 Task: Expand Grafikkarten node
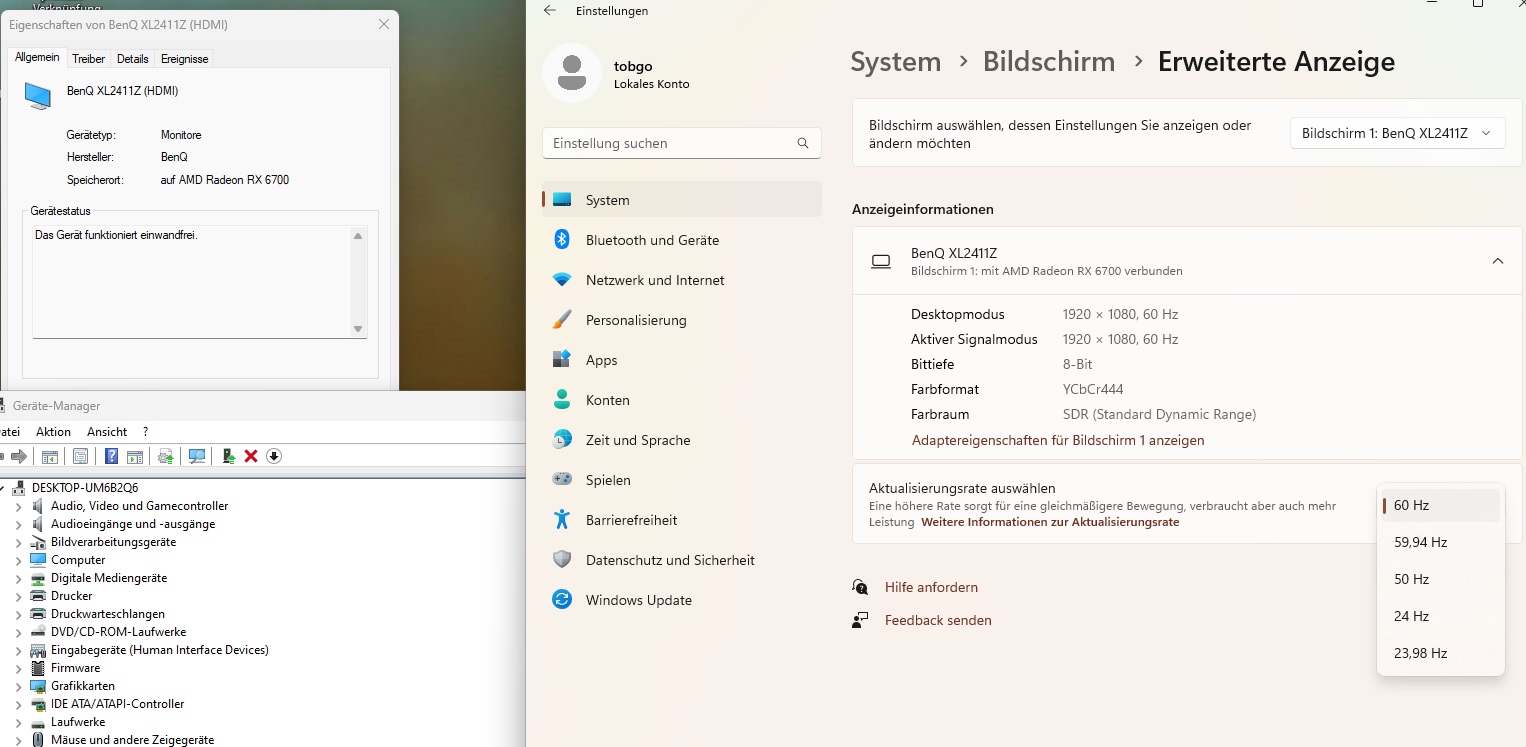point(18,686)
